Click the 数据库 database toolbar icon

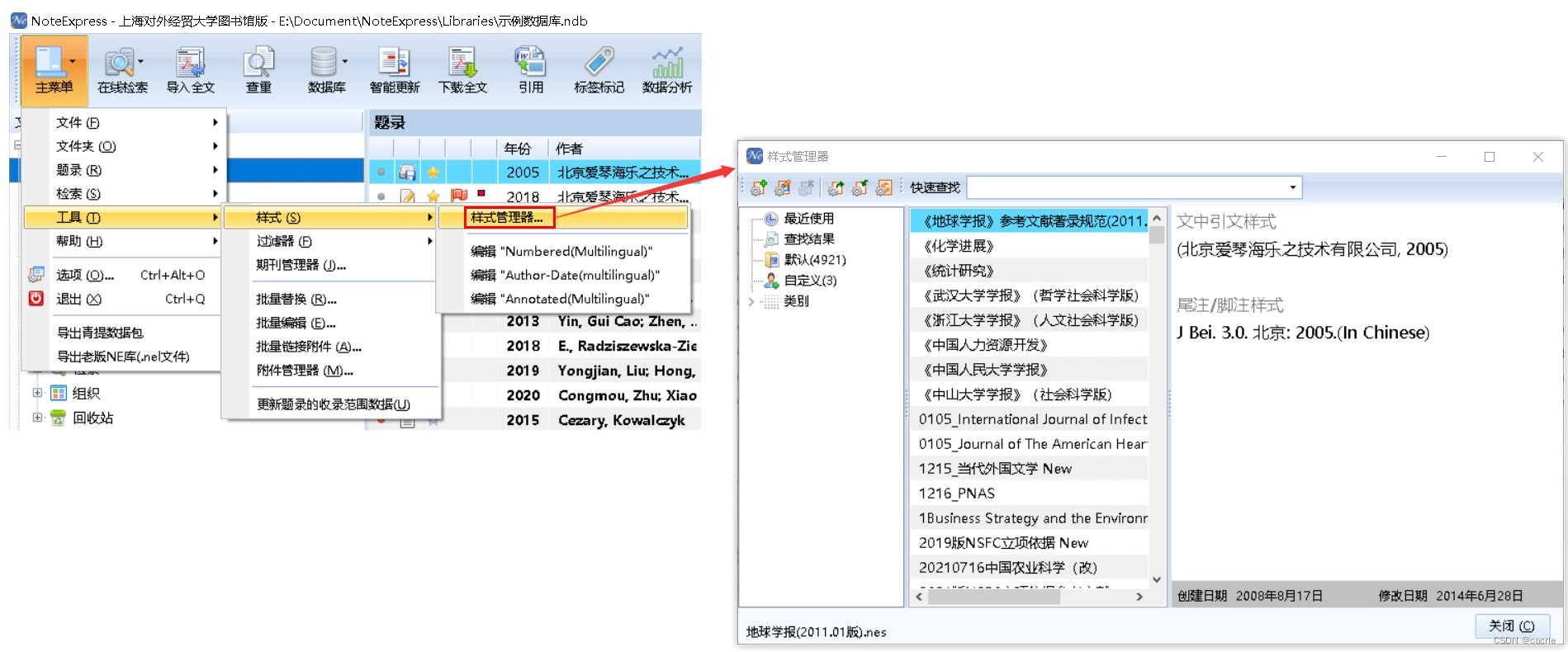pyautogui.click(x=324, y=63)
